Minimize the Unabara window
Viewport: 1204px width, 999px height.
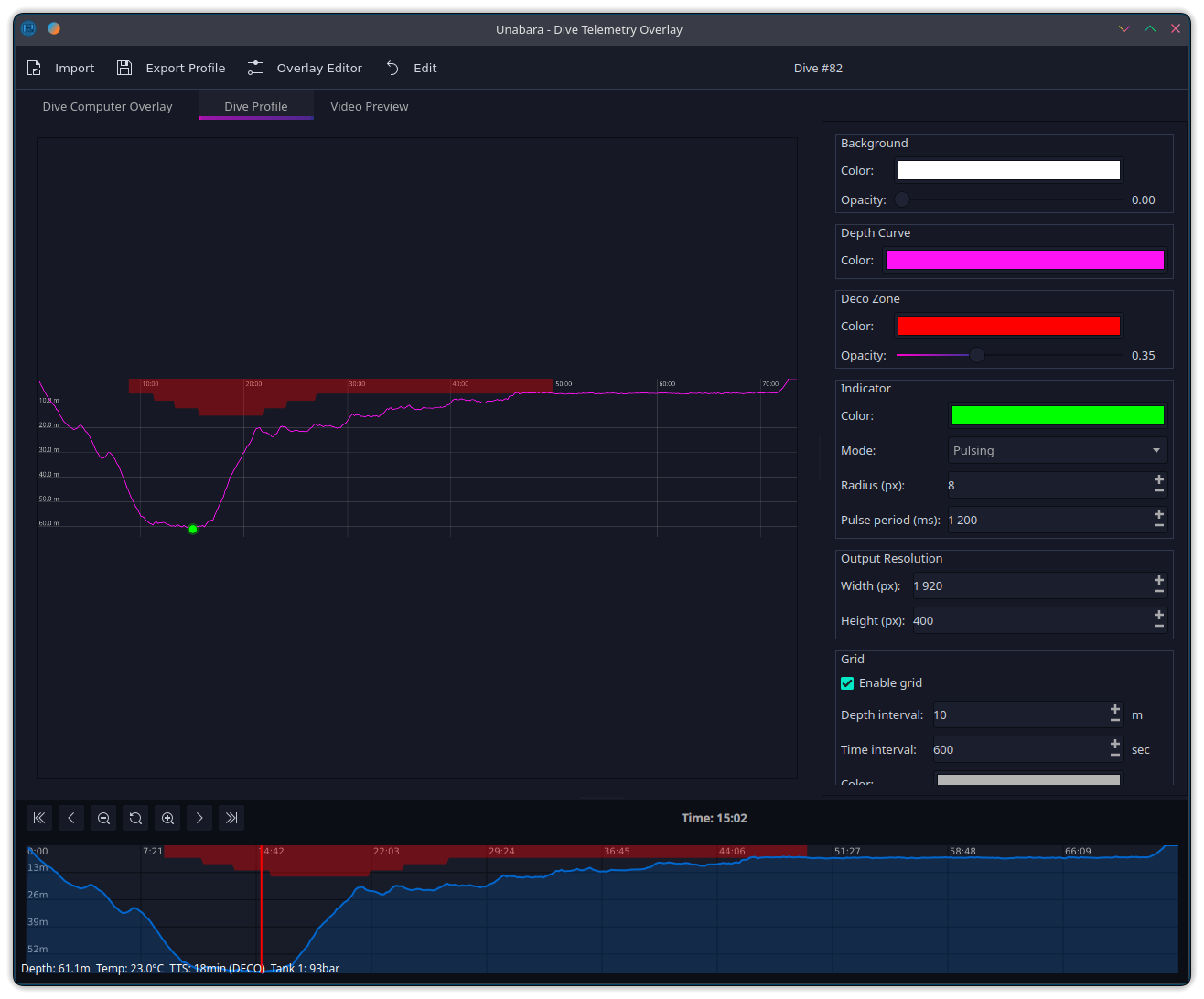(x=1123, y=28)
